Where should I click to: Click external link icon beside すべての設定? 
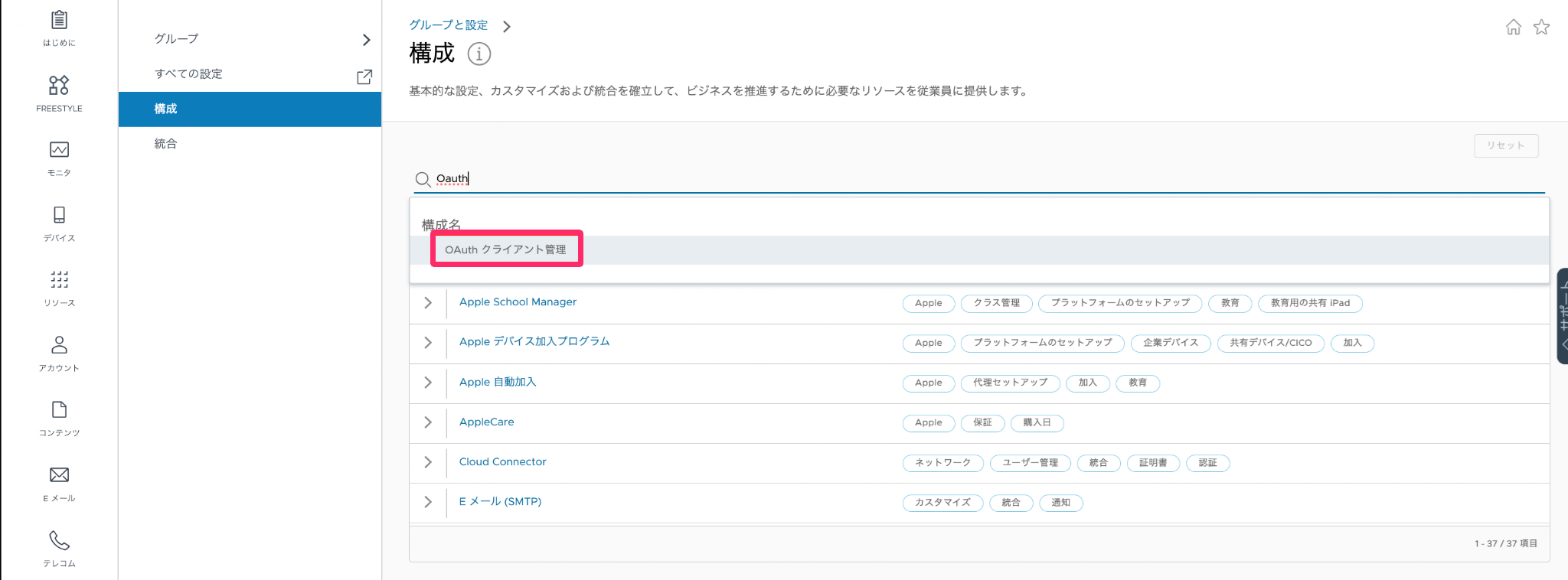point(364,77)
